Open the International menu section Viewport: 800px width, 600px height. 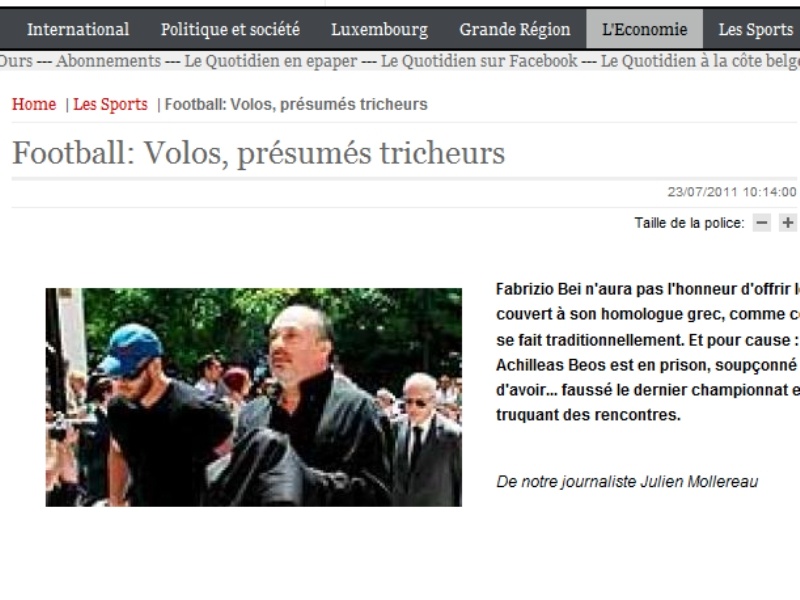[x=78, y=29]
